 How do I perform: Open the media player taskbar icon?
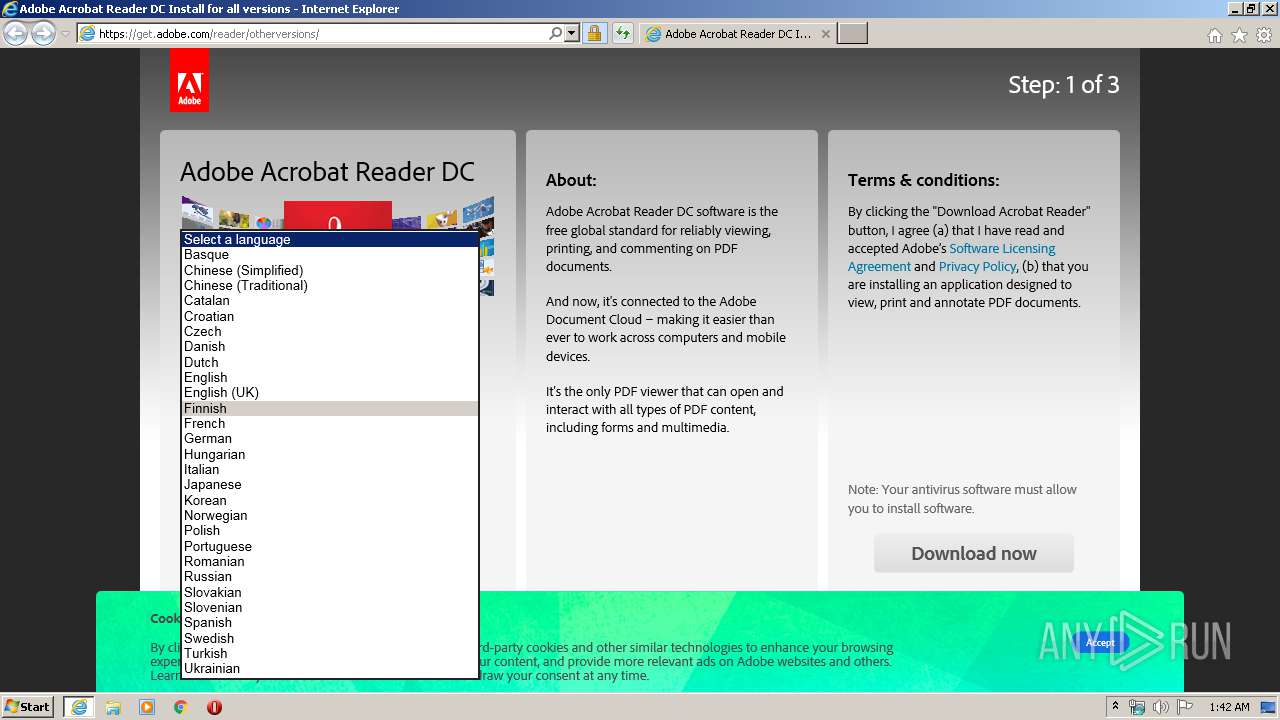point(147,707)
